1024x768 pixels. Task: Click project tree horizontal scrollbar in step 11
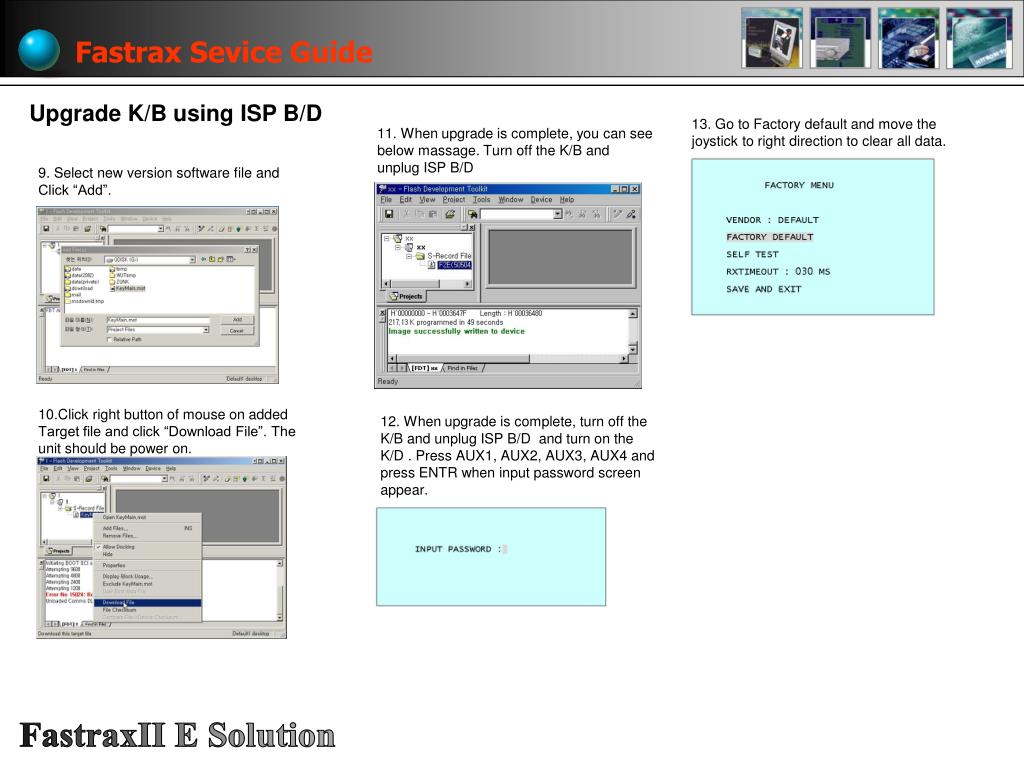[x=427, y=283]
